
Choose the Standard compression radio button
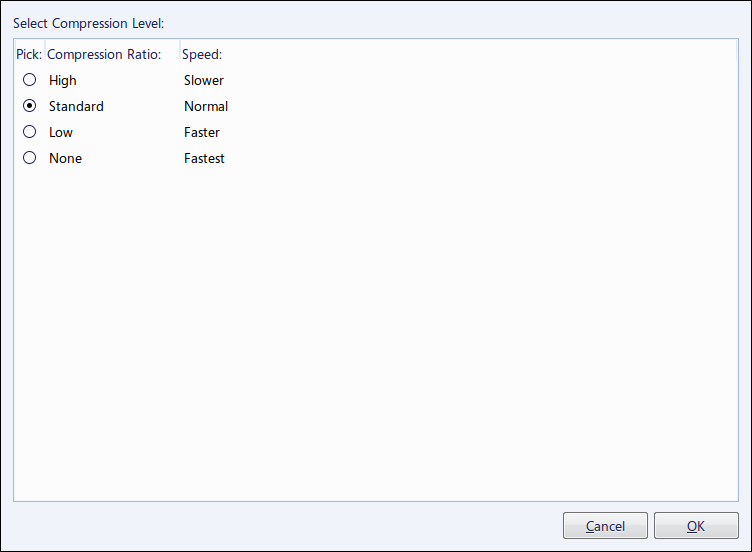pyautogui.click(x=30, y=106)
